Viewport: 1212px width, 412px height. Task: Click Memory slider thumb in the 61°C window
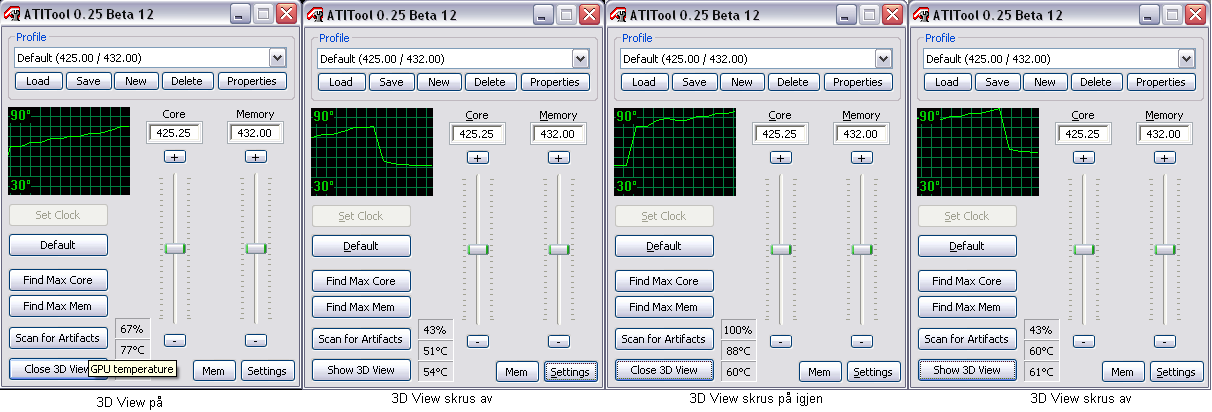coord(1165,248)
